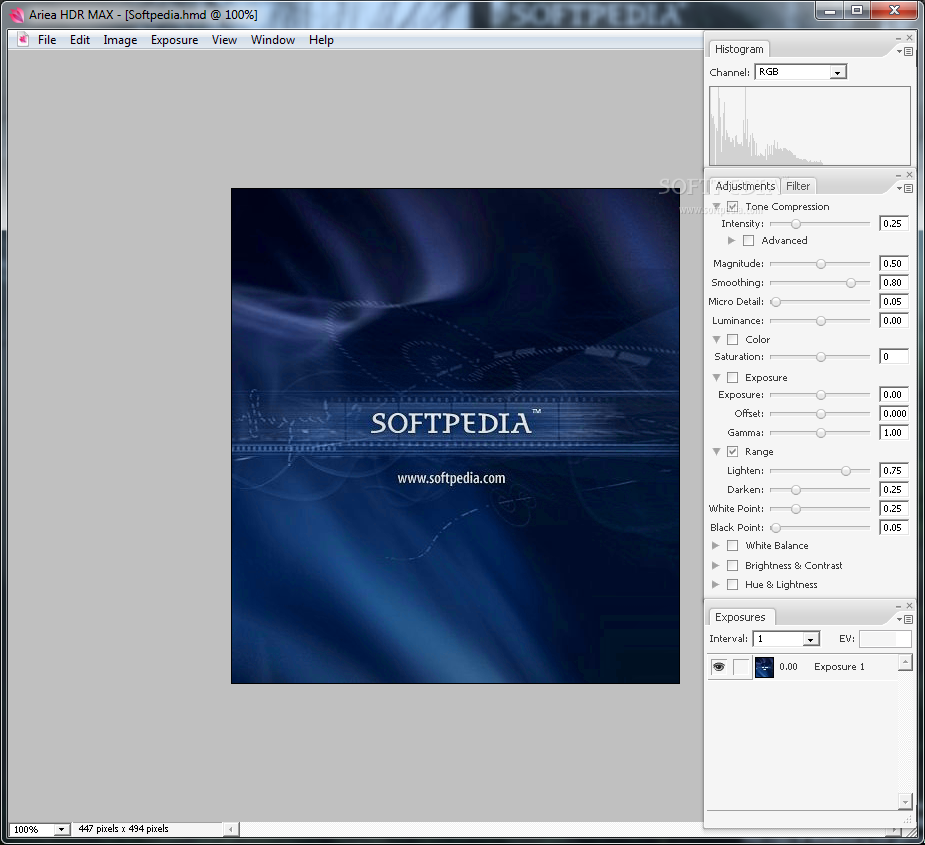Open the Edit menu
Viewport: 925px width, 845px height.
80,40
